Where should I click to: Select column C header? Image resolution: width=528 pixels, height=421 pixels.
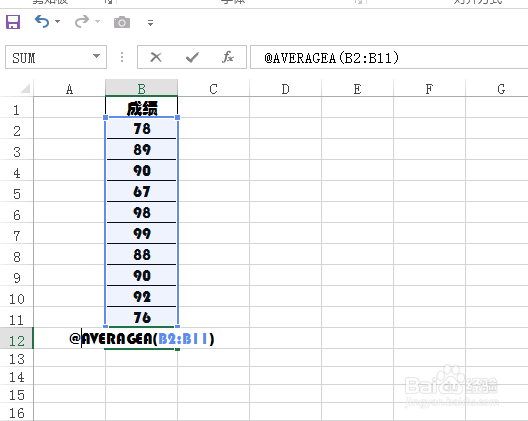coord(213,89)
